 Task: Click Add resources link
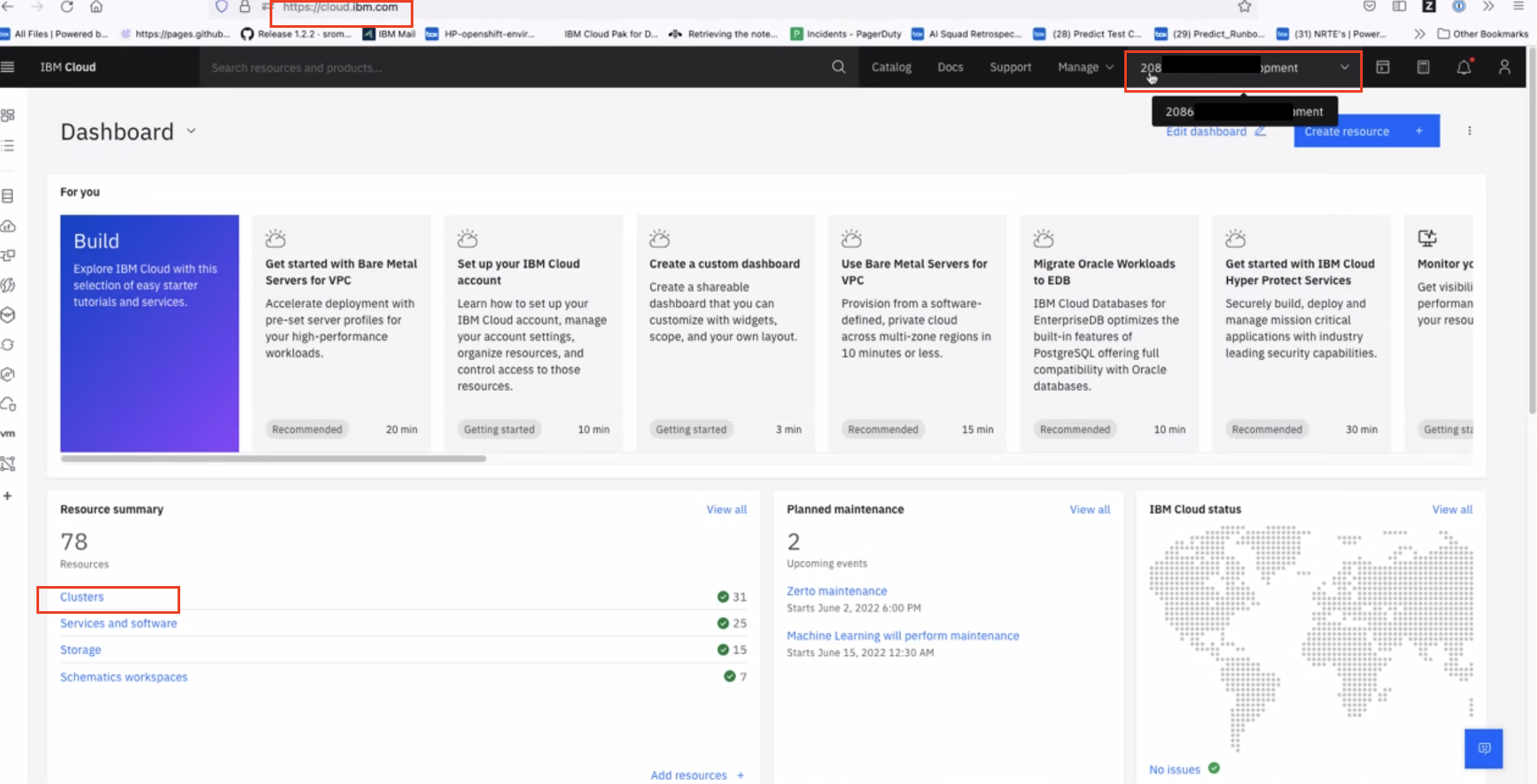click(x=697, y=775)
